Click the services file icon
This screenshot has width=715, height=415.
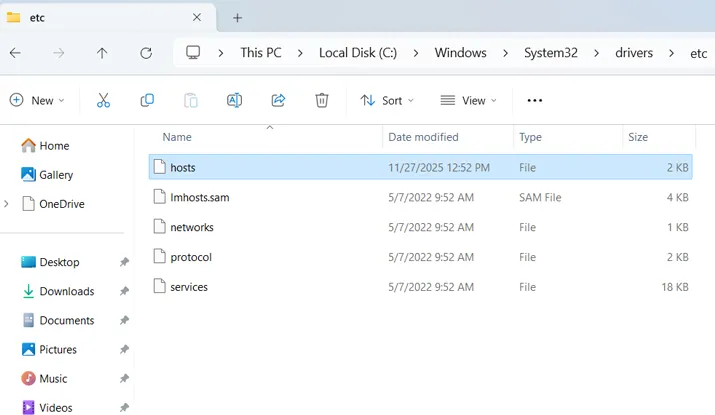click(160, 286)
